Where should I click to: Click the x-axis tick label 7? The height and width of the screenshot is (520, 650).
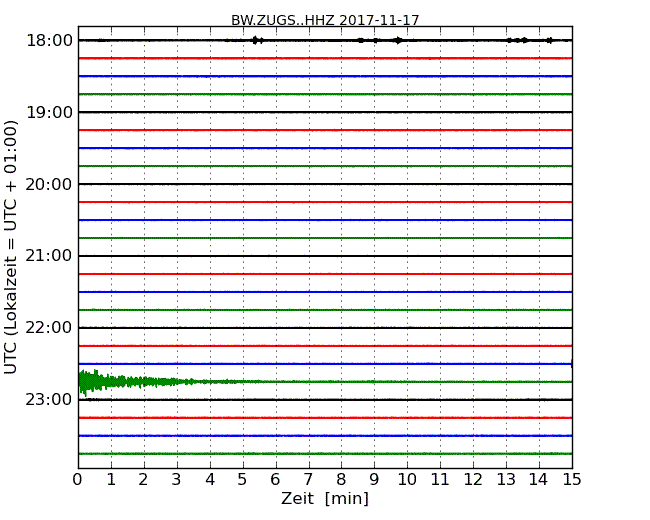308,479
